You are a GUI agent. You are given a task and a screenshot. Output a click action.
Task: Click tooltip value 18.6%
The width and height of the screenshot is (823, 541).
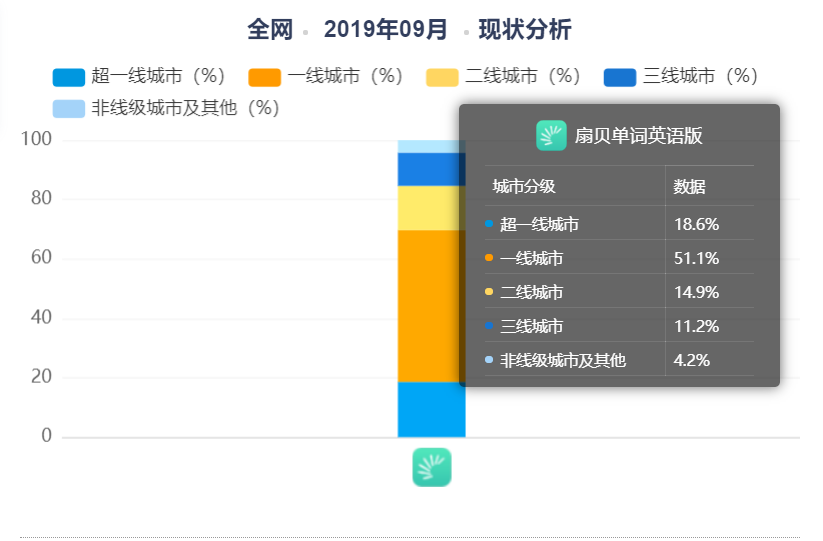point(697,224)
